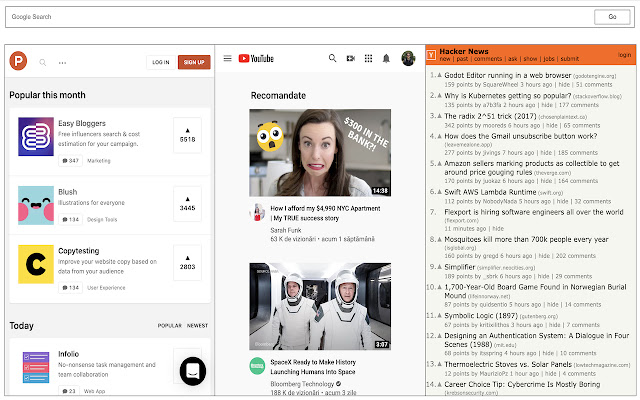Open the YouTube apps grid icon
Image resolution: width=640 pixels, height=400 pixels.
tap(368, 59)
